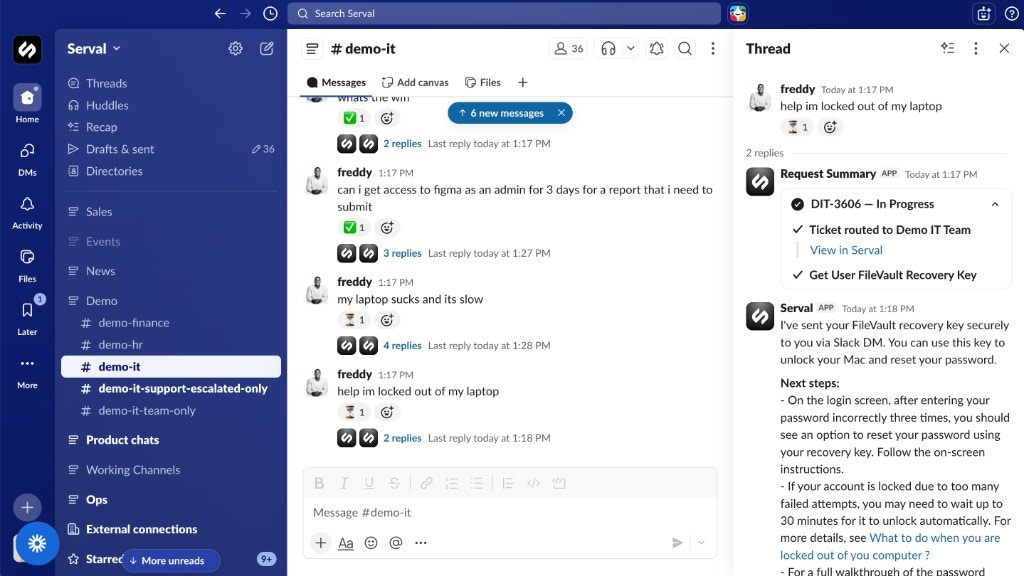Screen dimensions: 1024x576
Task: Open the View in Serval link
Action: tap(846, 250)
